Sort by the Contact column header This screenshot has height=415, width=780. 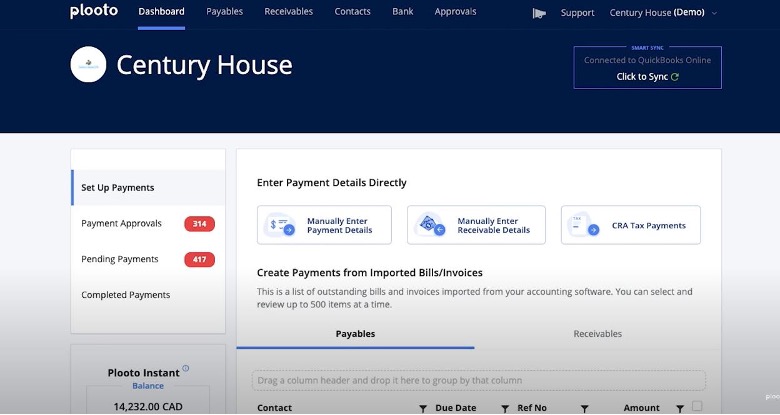tap(275, 408)
